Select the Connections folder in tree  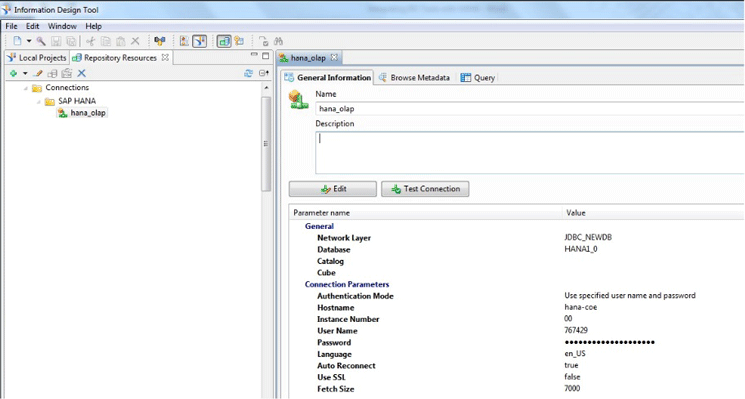pos(67,87)
